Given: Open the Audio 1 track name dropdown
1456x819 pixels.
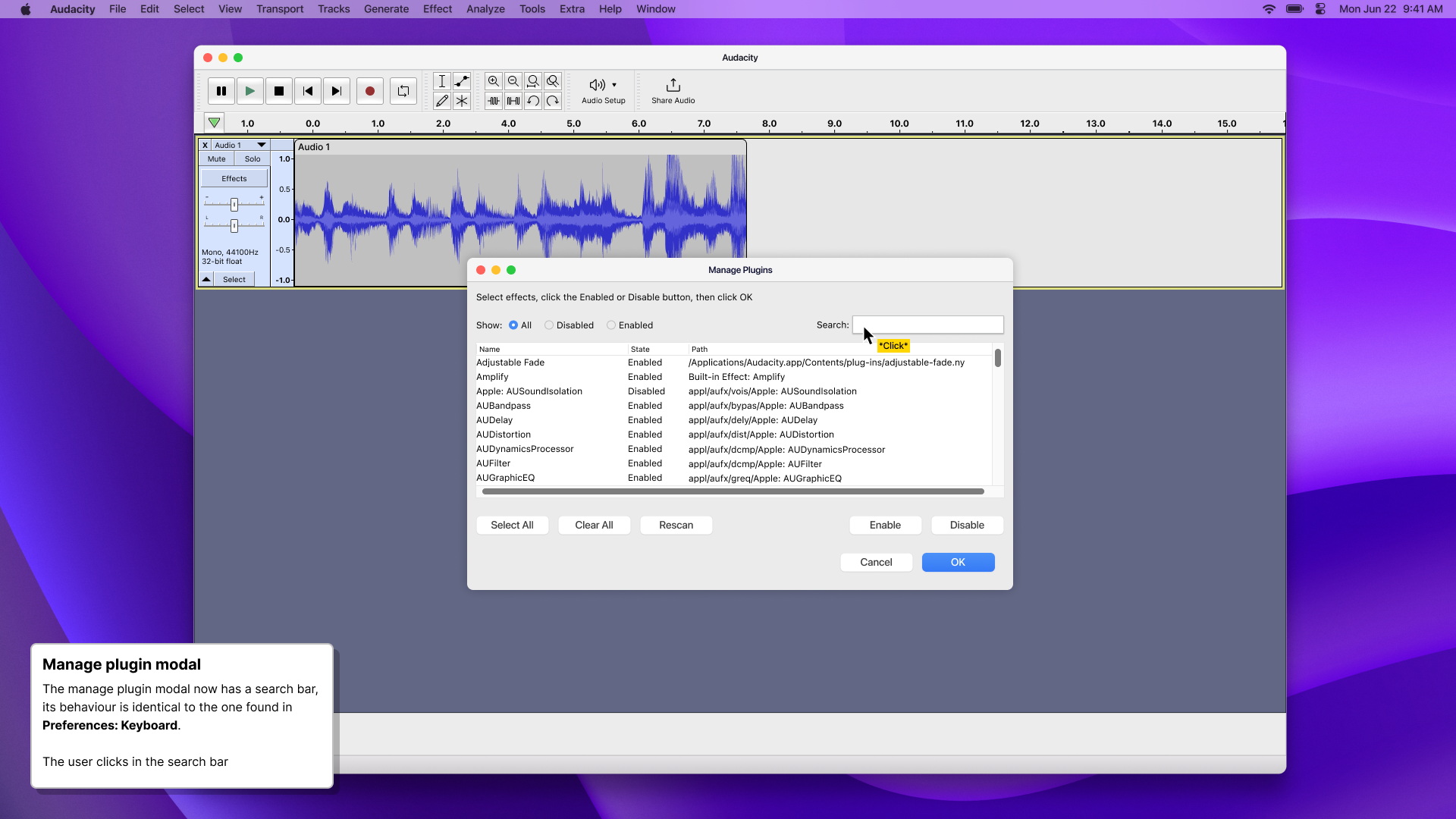Looking at the screenshot, I should (262, 145).
